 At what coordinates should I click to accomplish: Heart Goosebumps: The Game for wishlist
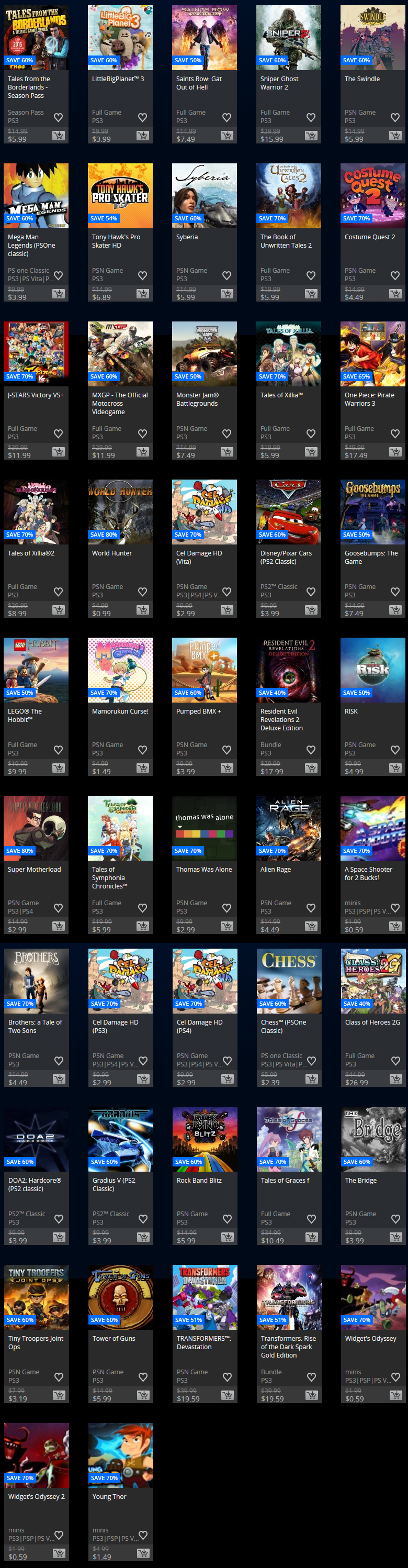point(395,592)
